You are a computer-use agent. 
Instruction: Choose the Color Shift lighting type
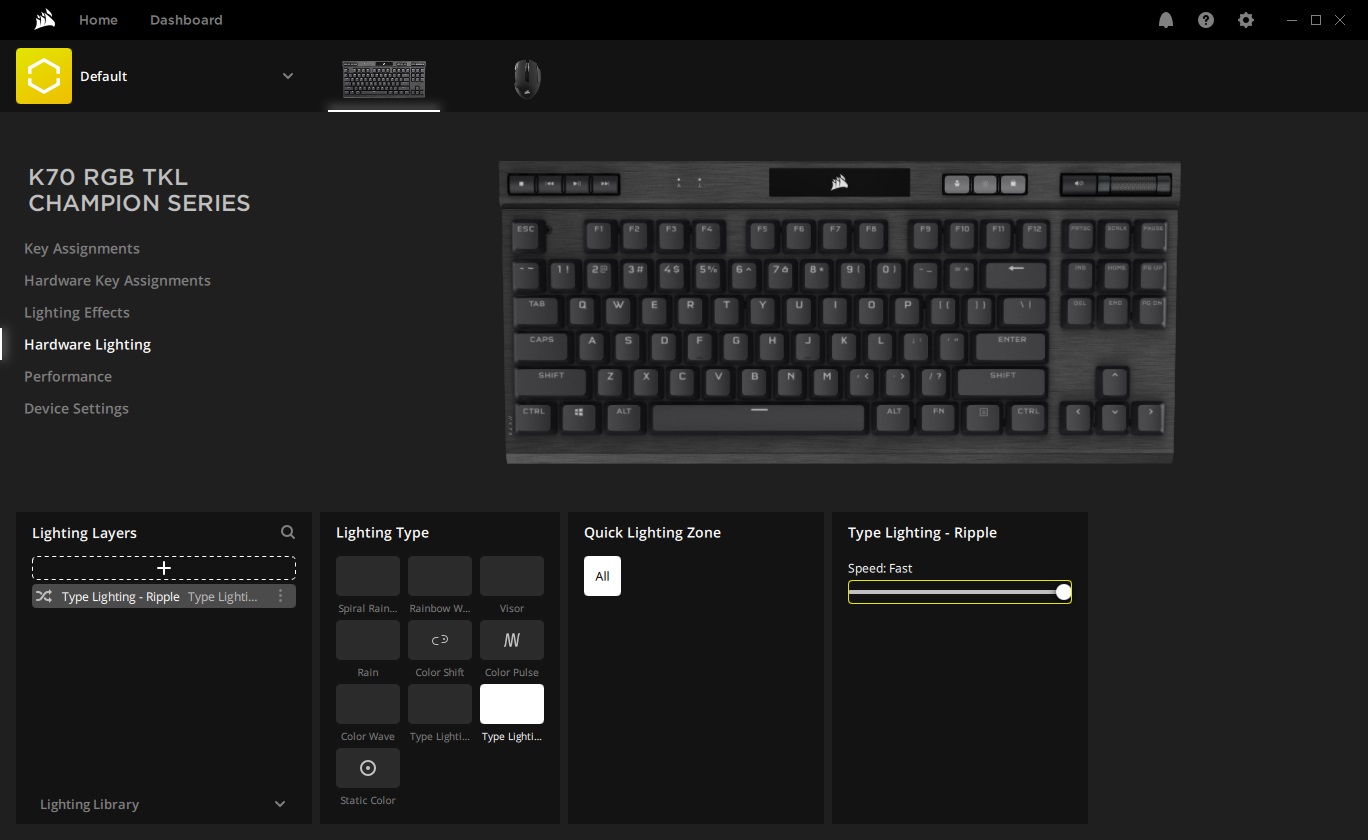tap(440, 640)
